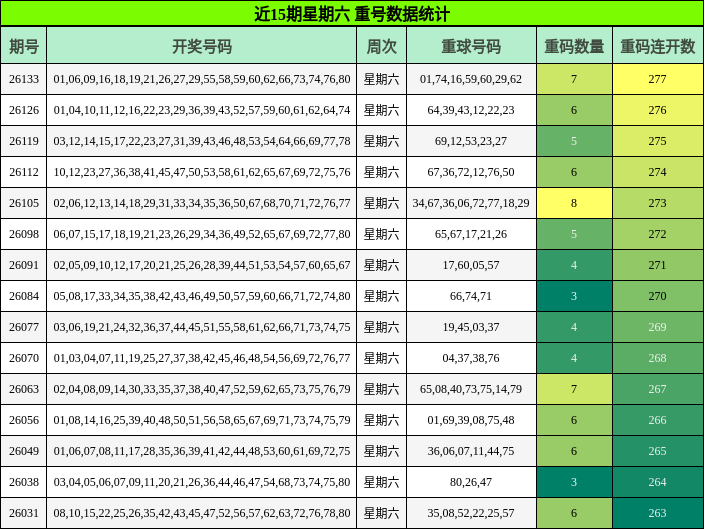The width and height of the screenshot is (704, 529).
Task: Click the consecutive count cell 266
Action: (658, 420)
